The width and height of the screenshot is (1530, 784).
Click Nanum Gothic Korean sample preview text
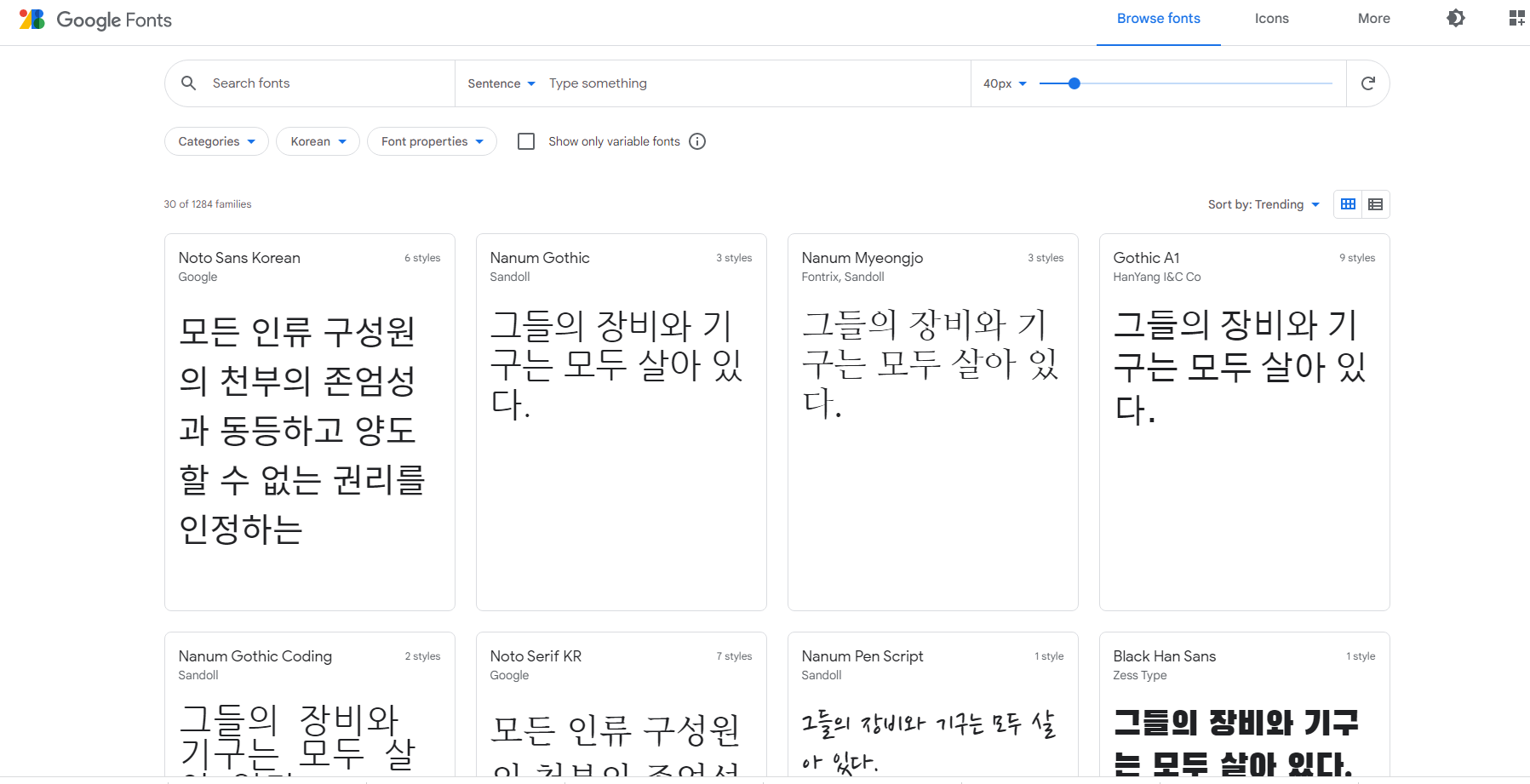pyautogui.click(x=616, y=364)
